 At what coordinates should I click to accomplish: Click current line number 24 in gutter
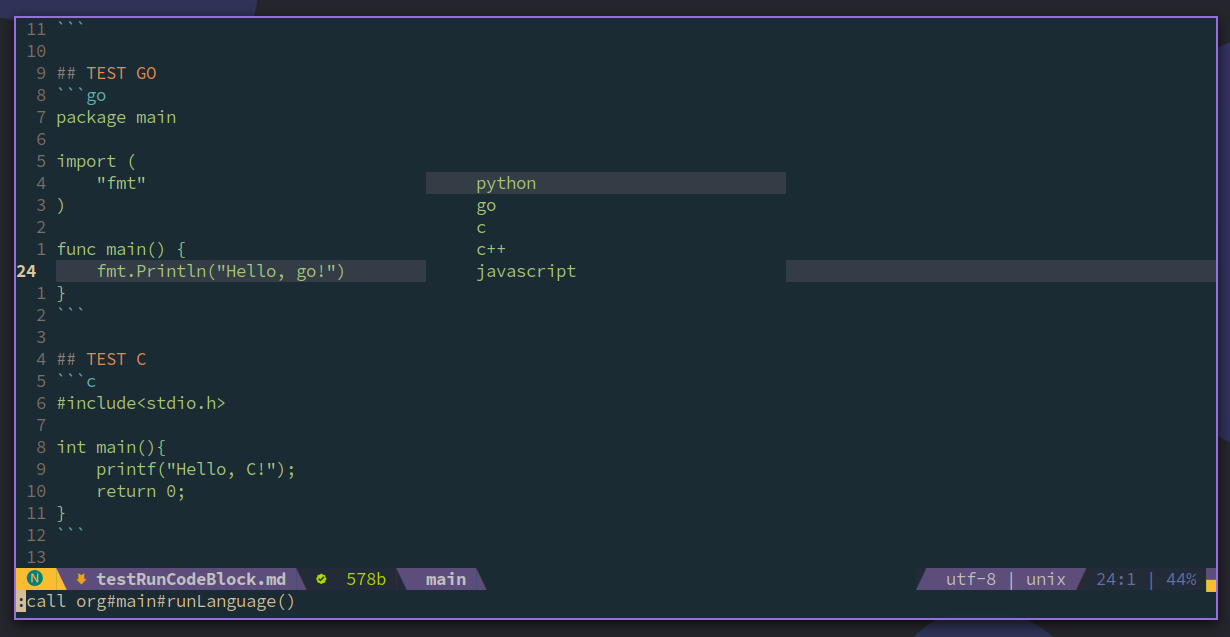[26, 271]
